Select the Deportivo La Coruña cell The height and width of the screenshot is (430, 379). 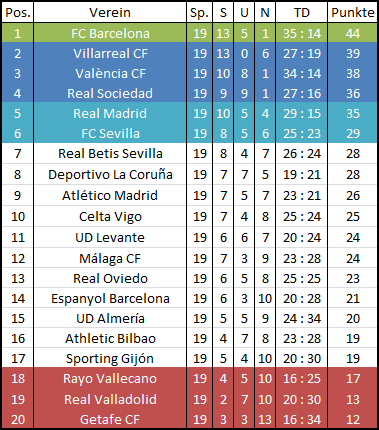[x=110, y=174]
